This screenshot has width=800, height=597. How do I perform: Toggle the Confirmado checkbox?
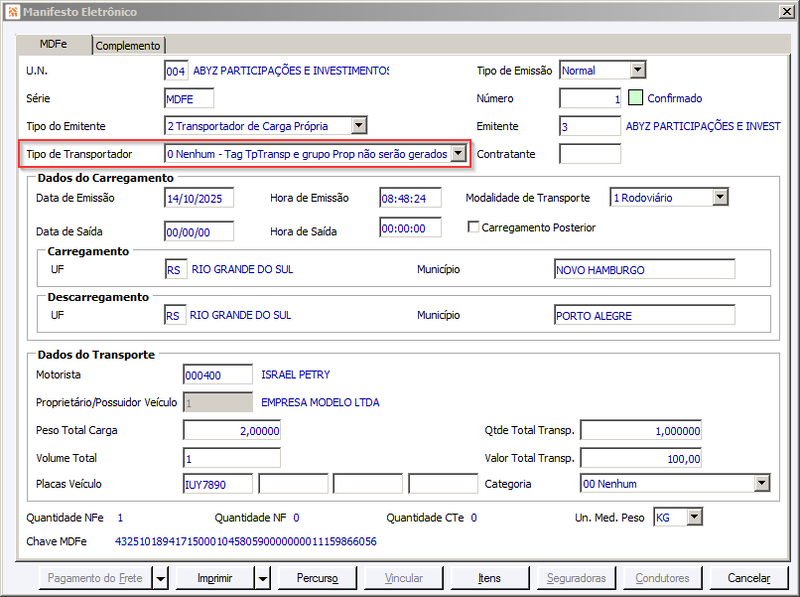[x=635, y=97]
